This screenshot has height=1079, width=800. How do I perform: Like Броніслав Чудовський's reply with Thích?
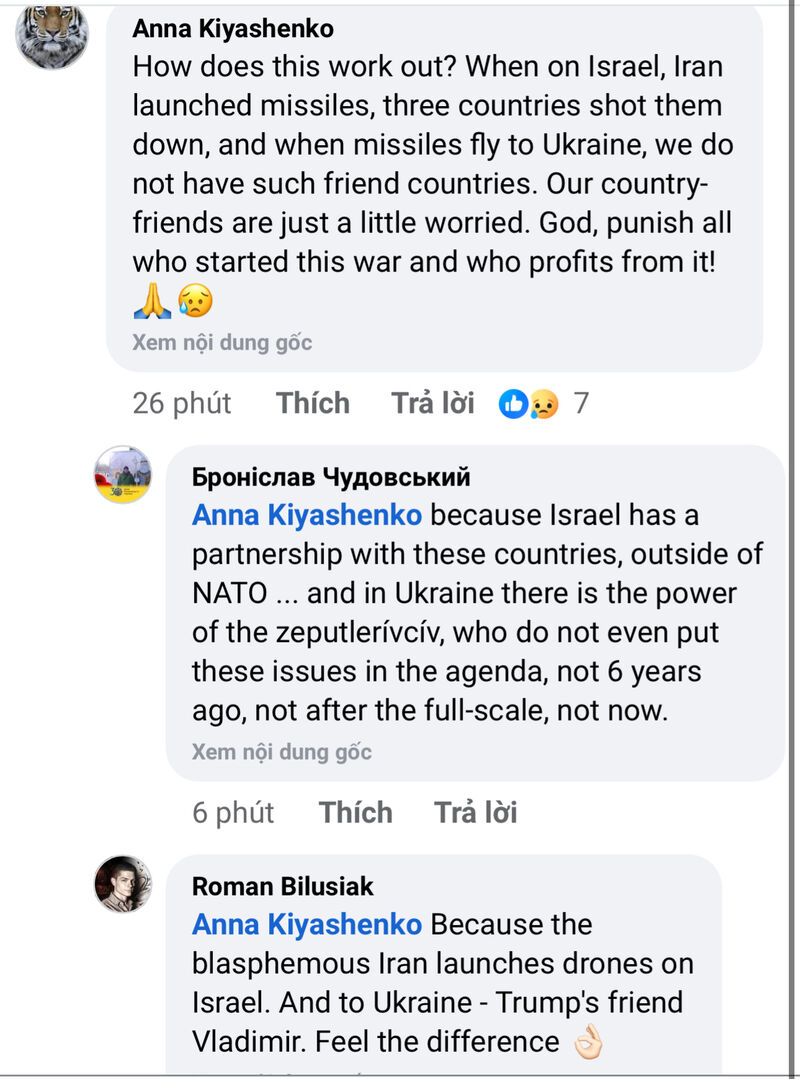point(356,813)
